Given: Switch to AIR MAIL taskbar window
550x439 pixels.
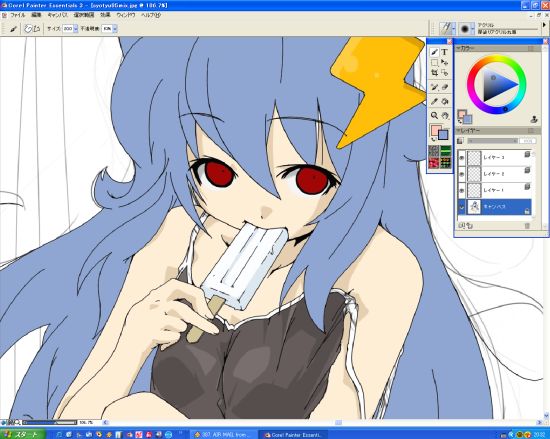Looking at the screenshot, I should click(x=223, y=435).
